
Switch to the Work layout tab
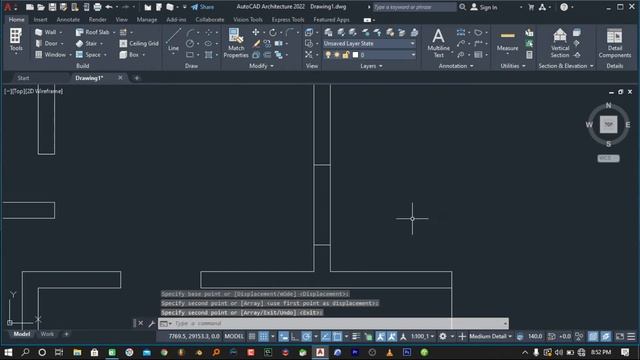[x=47, y=334]
